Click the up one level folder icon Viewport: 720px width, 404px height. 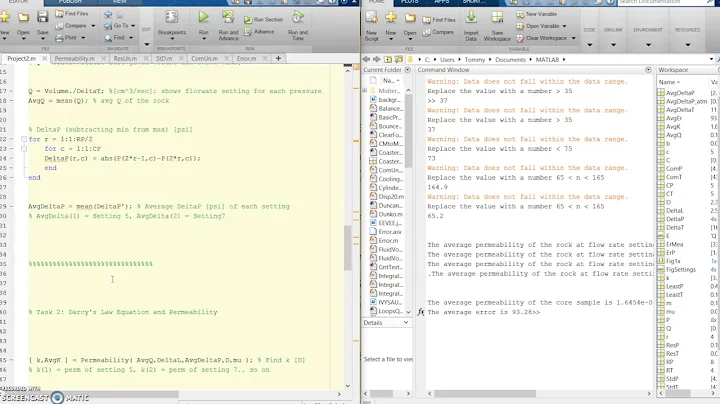click(x=388, y=59)
